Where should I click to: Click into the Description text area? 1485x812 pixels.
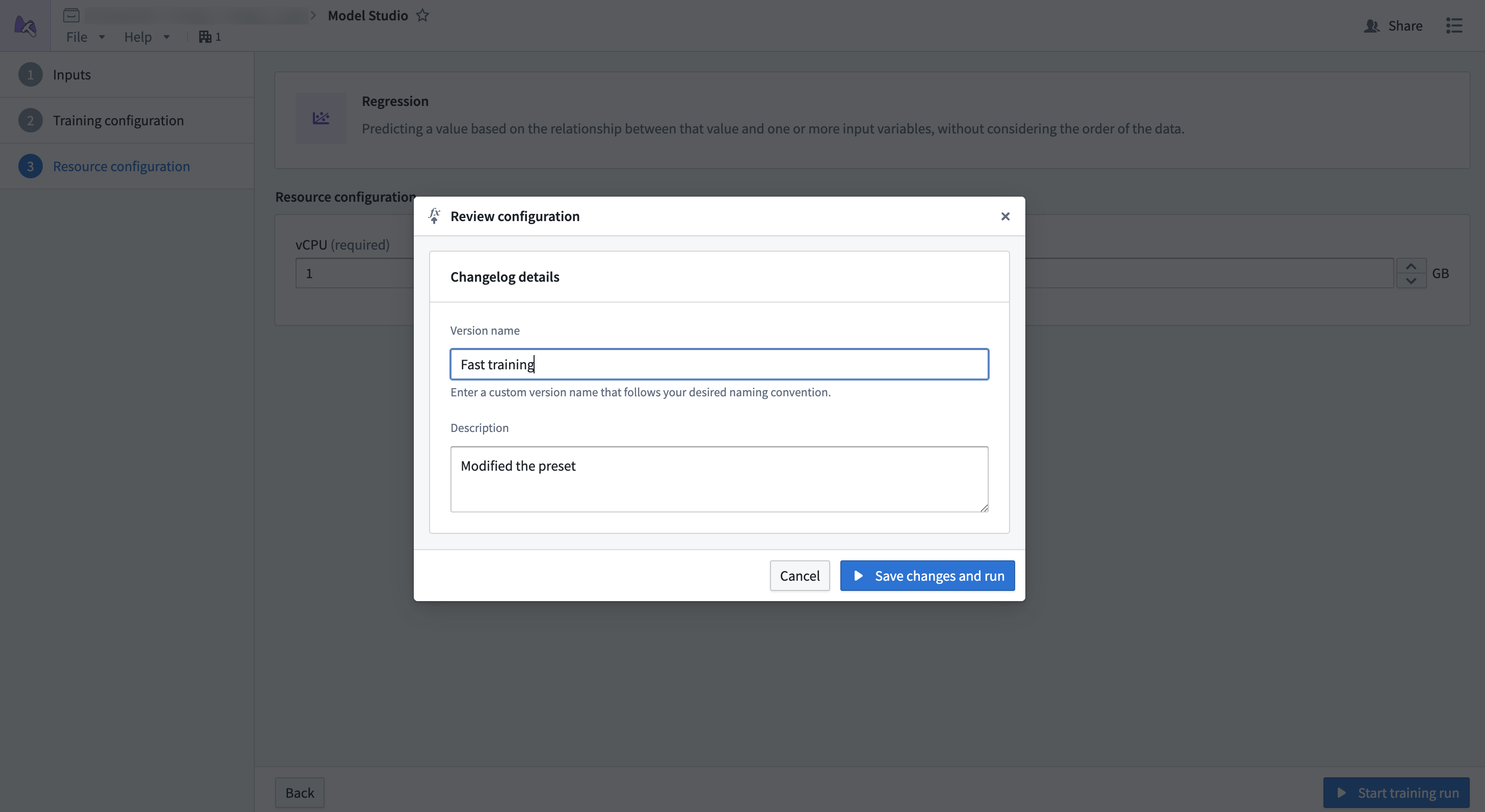point(719,479)
